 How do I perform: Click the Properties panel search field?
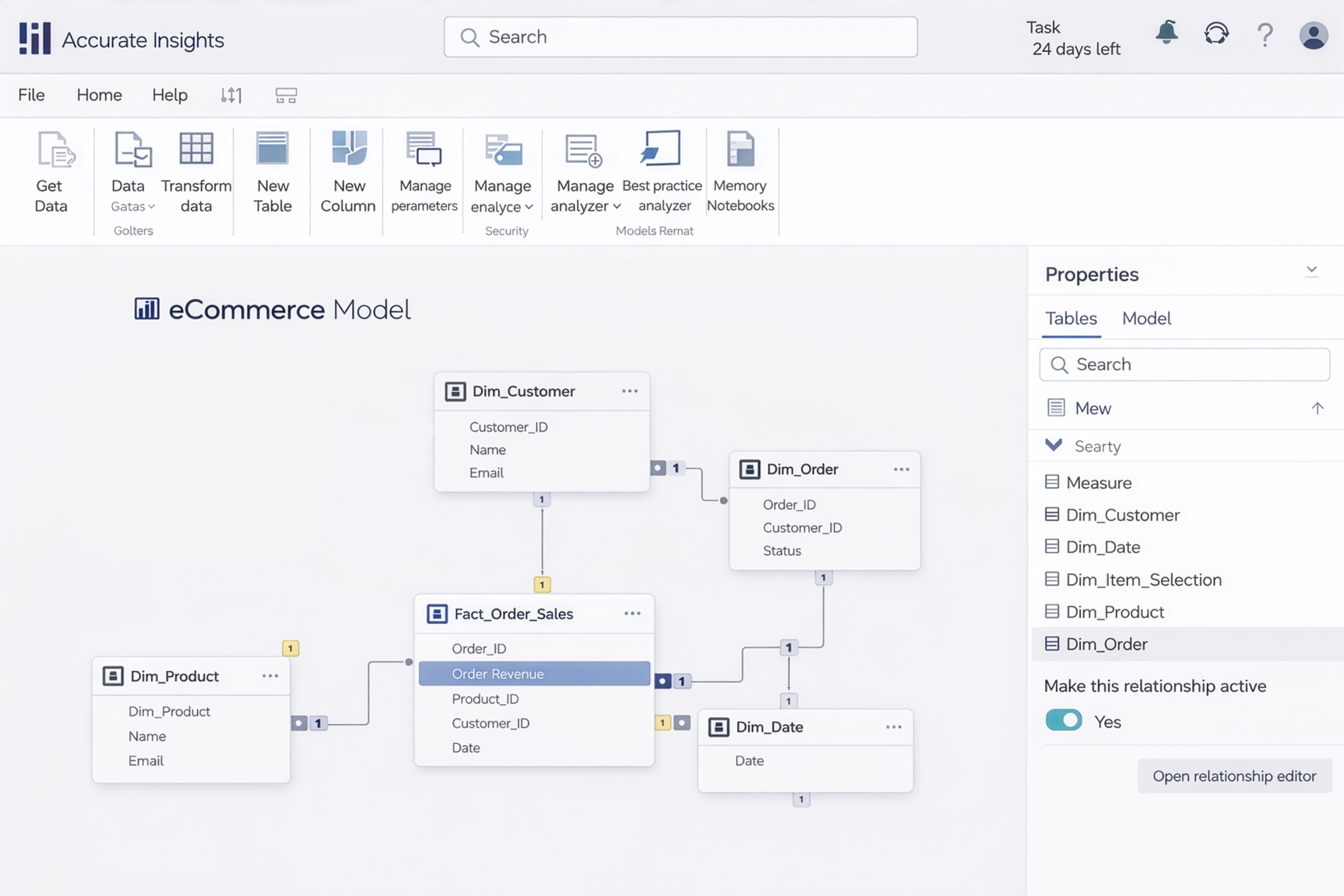coord(1184,365)
